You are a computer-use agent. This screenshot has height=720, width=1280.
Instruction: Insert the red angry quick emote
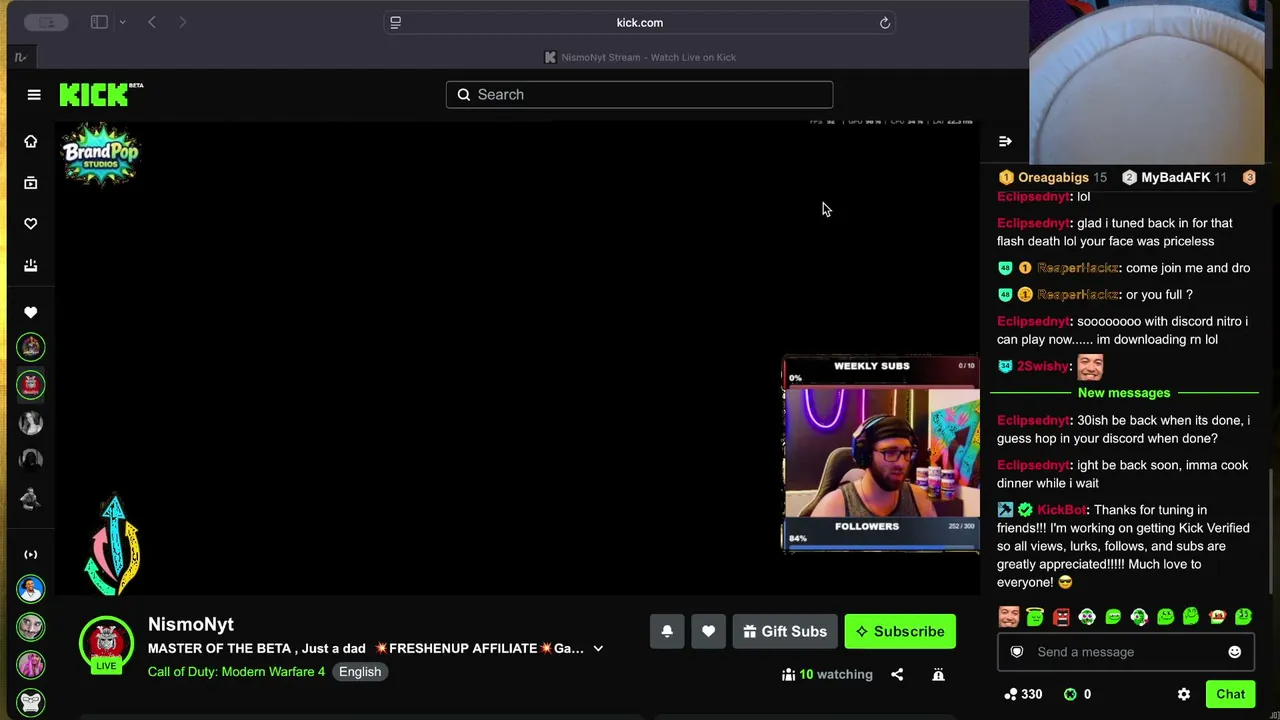1061,617
